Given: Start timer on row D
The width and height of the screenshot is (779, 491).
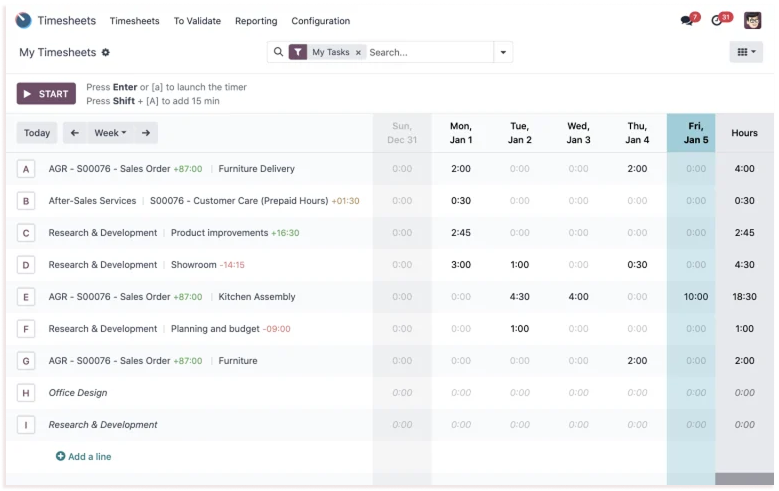Looking at the screenshot, I should click(26, 265).
